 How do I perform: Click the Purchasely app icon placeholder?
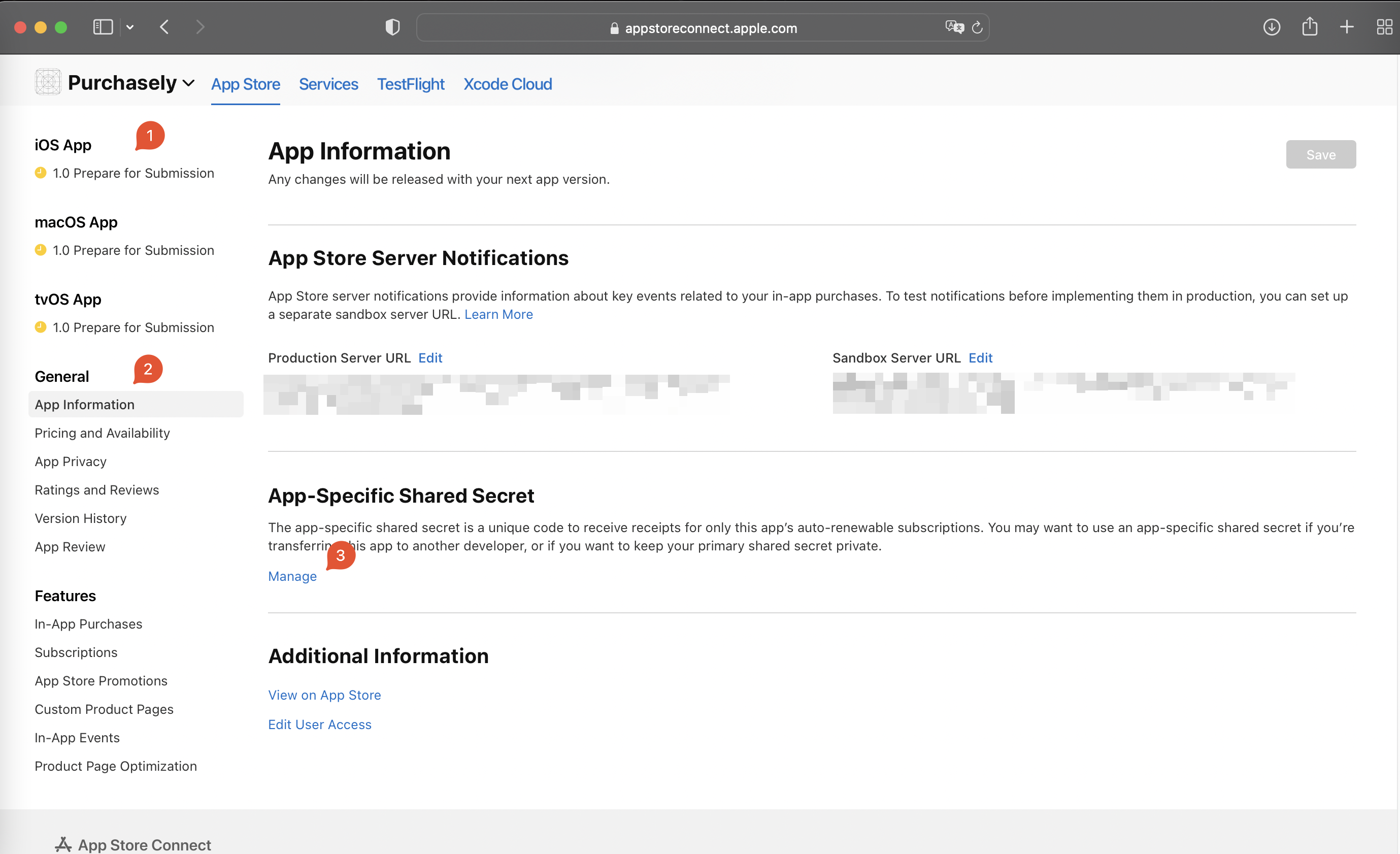click(48, 82)
